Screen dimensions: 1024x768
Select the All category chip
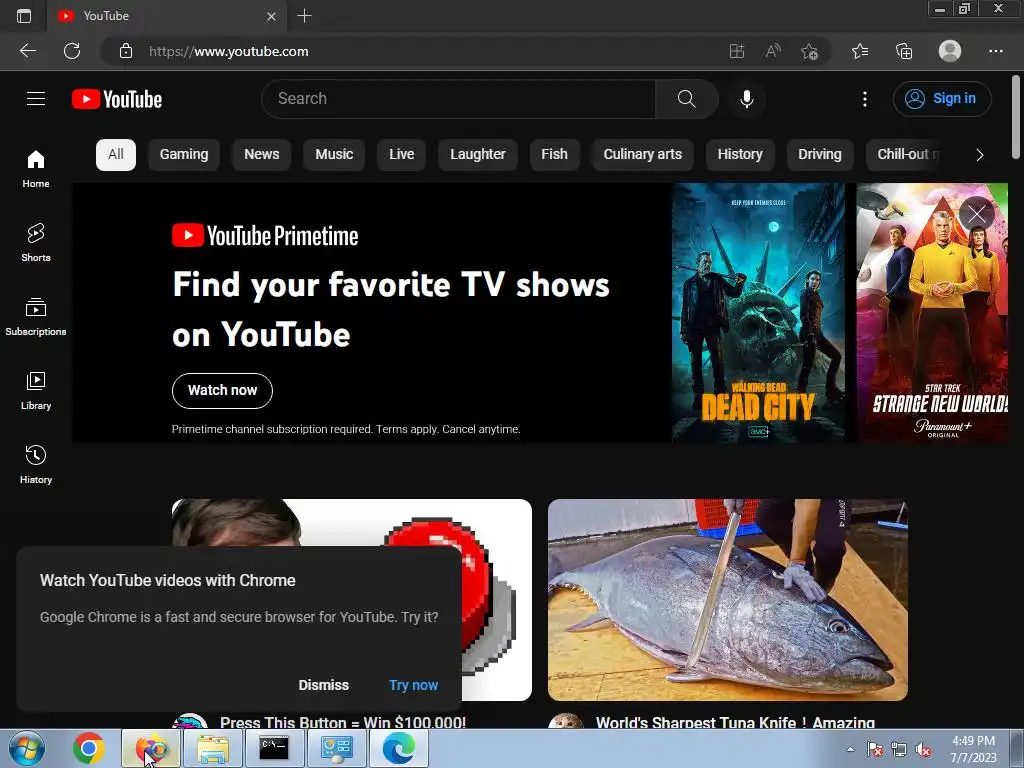[x=116, y=155]
